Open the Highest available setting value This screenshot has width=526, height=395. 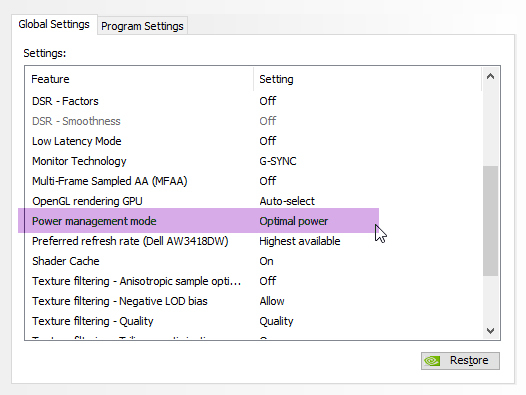[x=300, y=241]
